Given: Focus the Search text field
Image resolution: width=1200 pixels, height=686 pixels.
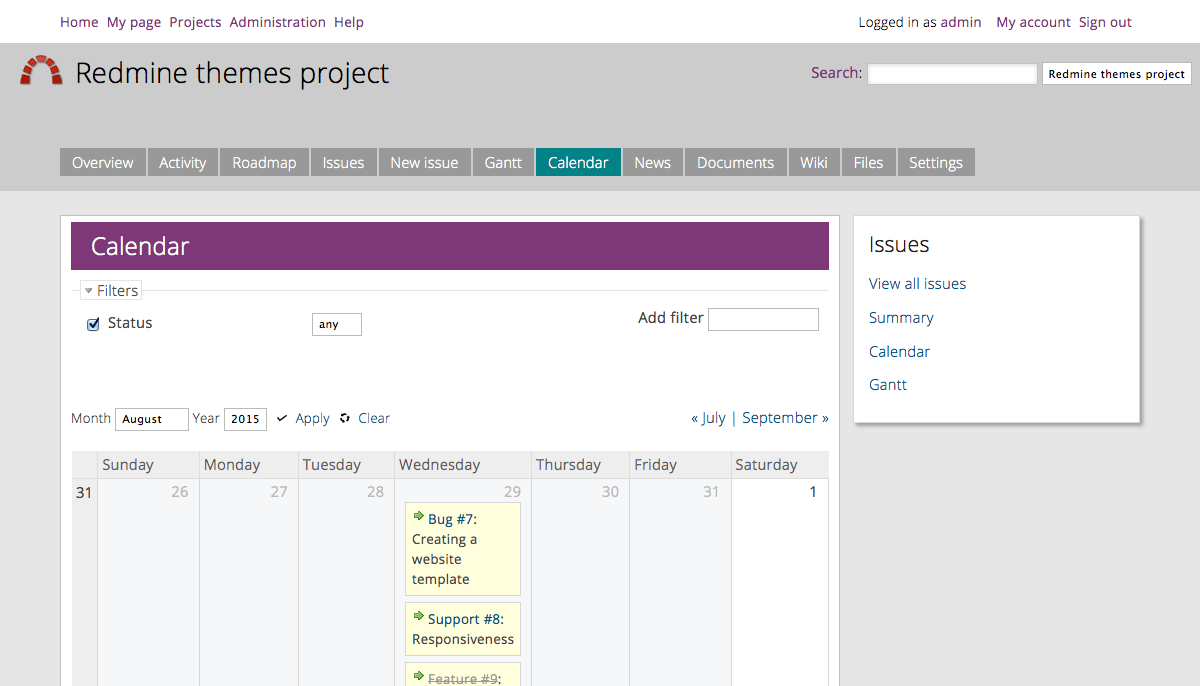Looking at the screenshot, I should [x=952, y=73].
